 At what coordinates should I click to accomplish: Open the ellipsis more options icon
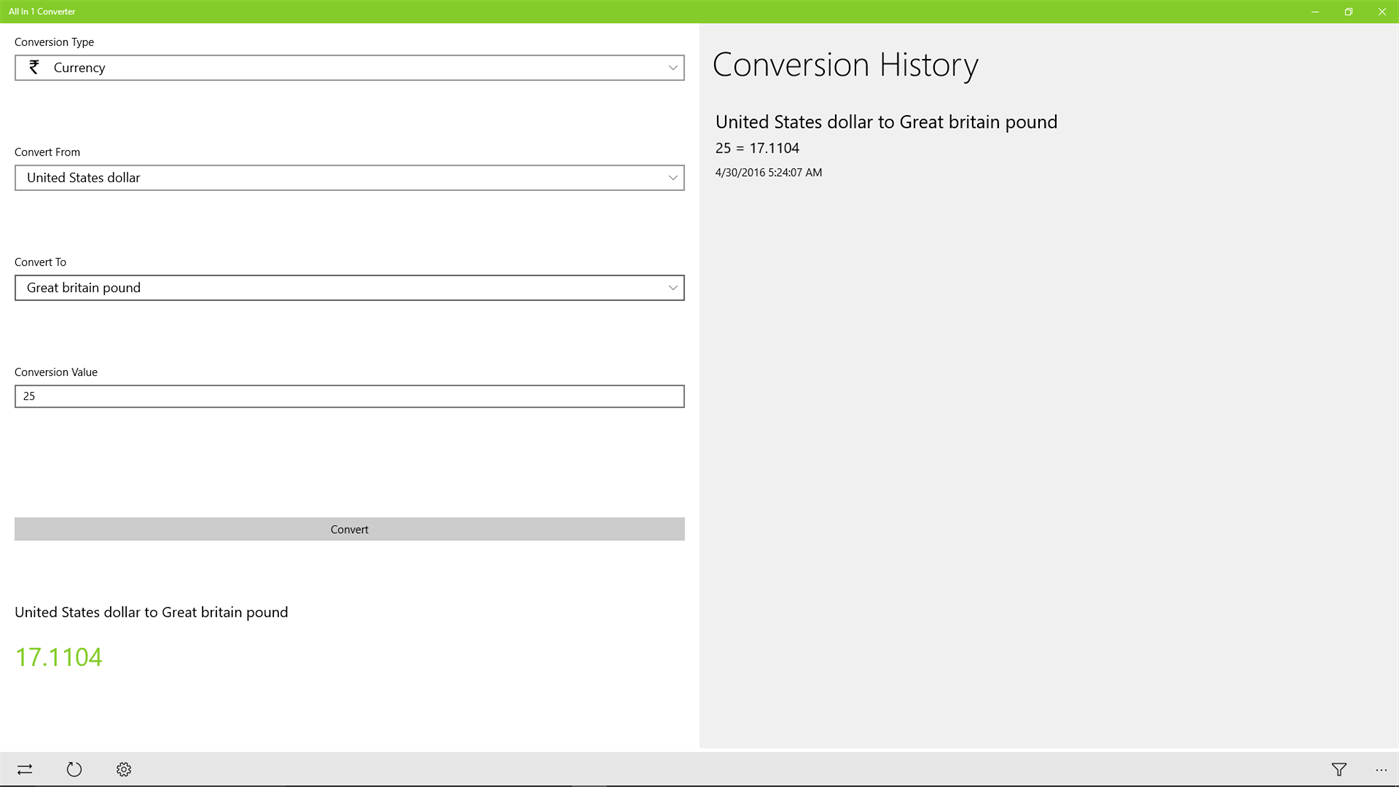(x=1379, y=768)
